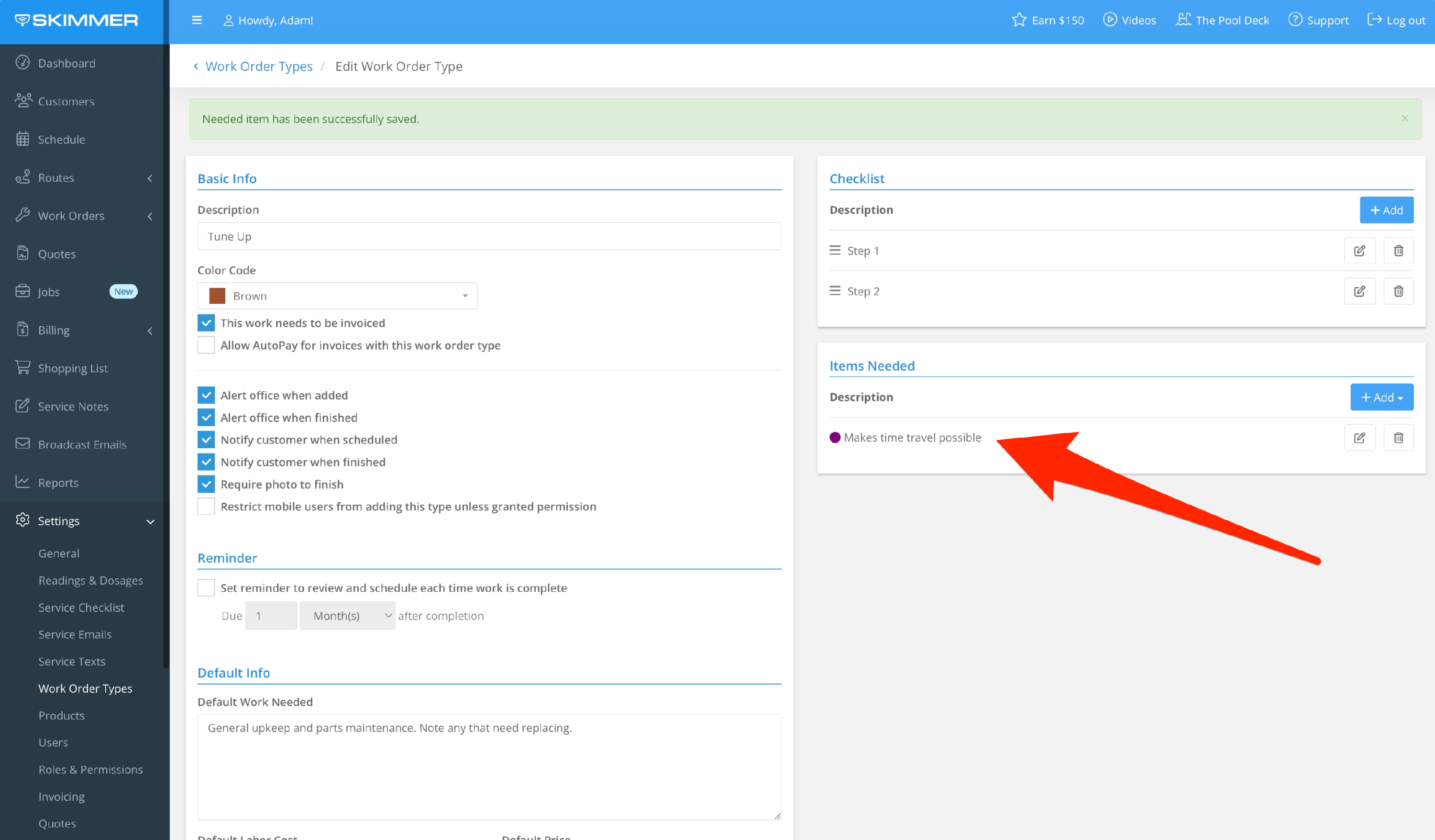Edit Step 1 checklist item
Screen dimensions: 1435x840
(1359, 251)
